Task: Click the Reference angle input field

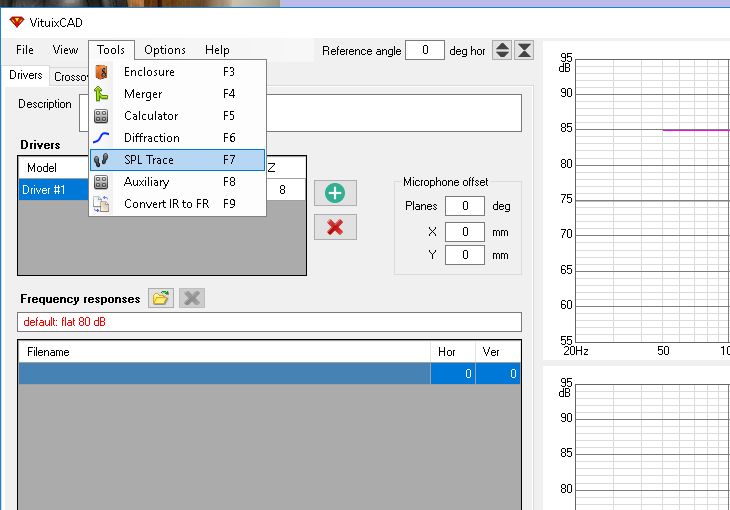Action: [425, 50]
